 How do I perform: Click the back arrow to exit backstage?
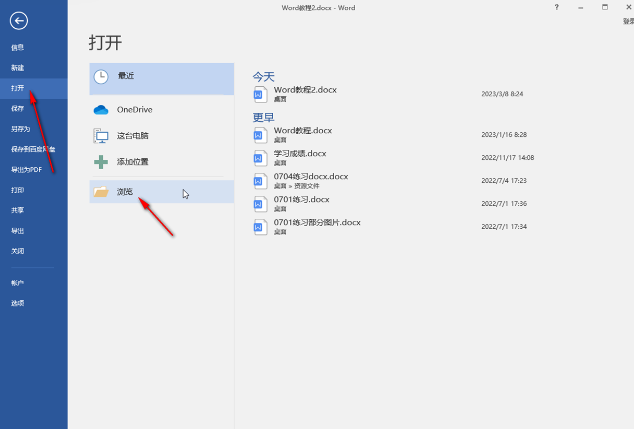19,21
